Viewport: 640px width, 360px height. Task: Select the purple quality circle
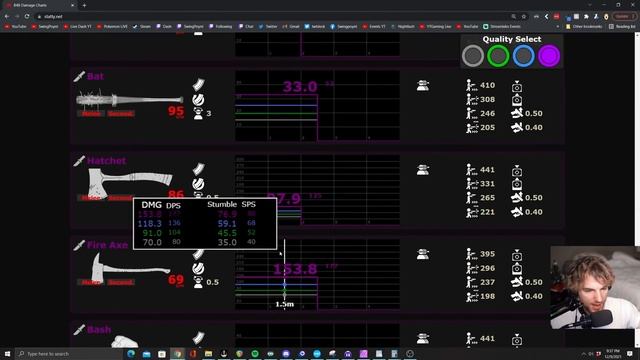point(549,56)
